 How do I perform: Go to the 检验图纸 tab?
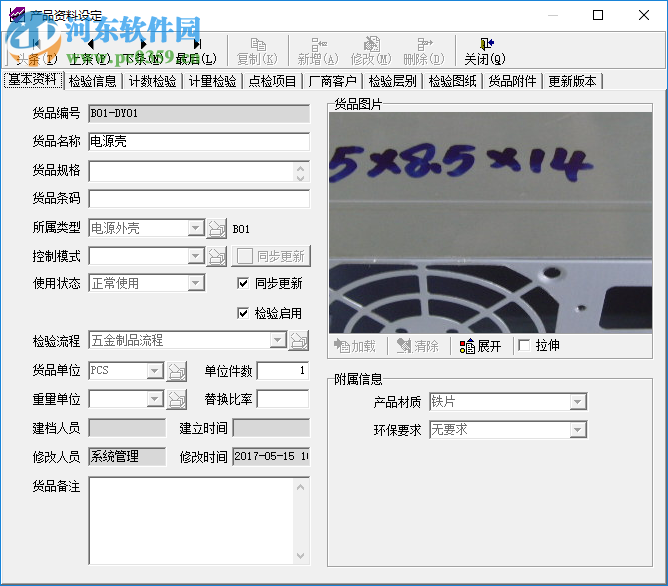(x=452, y=81)
